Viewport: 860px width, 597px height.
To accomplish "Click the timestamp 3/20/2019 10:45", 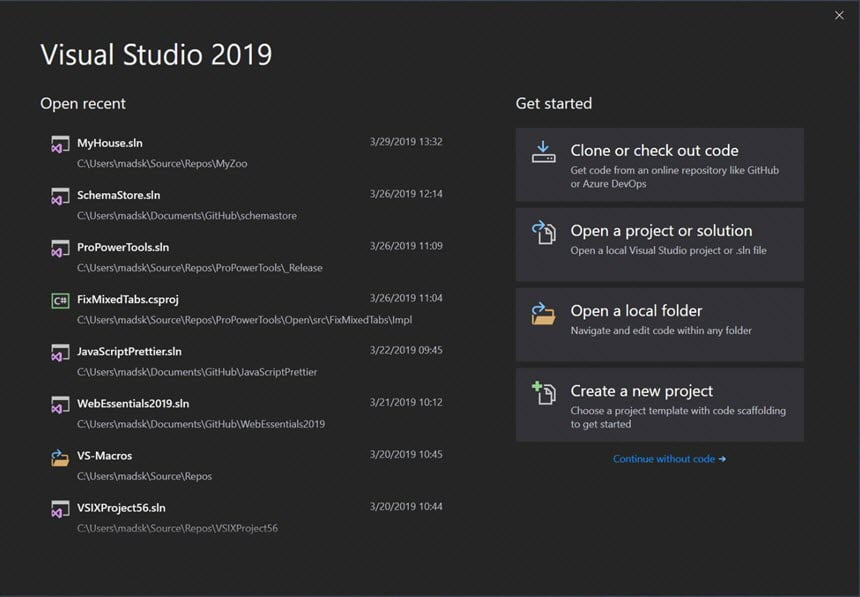I will pyautogui.click(x=406, y=454).
